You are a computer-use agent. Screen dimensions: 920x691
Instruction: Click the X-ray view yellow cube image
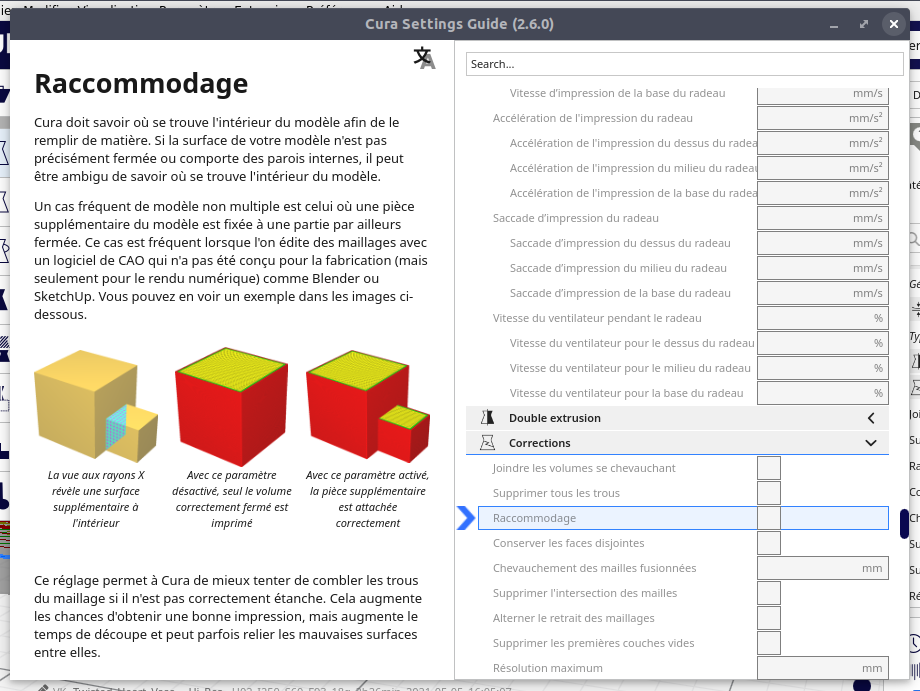point(96,405)
